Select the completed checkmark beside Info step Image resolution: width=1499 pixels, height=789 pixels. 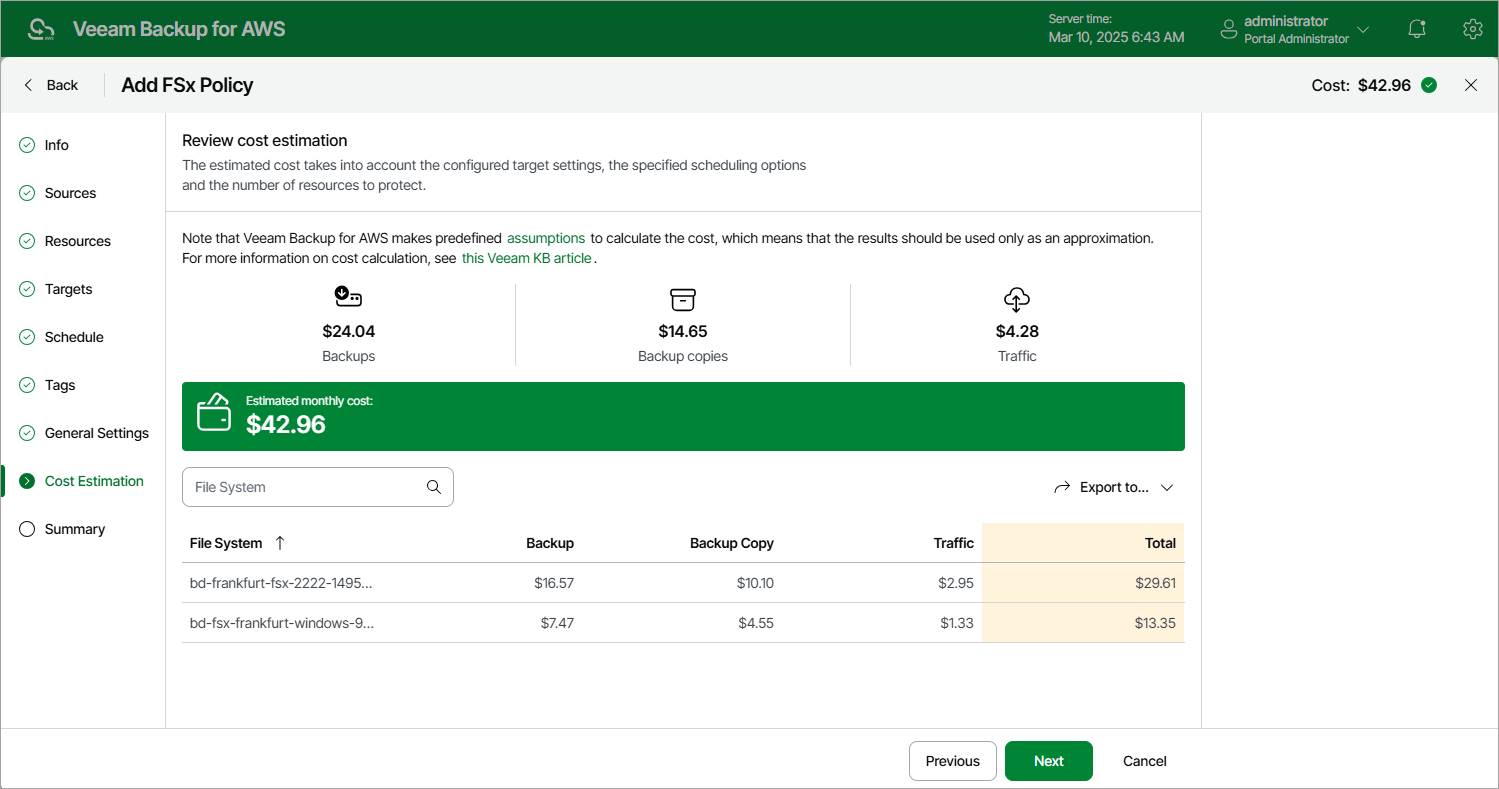coord(26,145)
